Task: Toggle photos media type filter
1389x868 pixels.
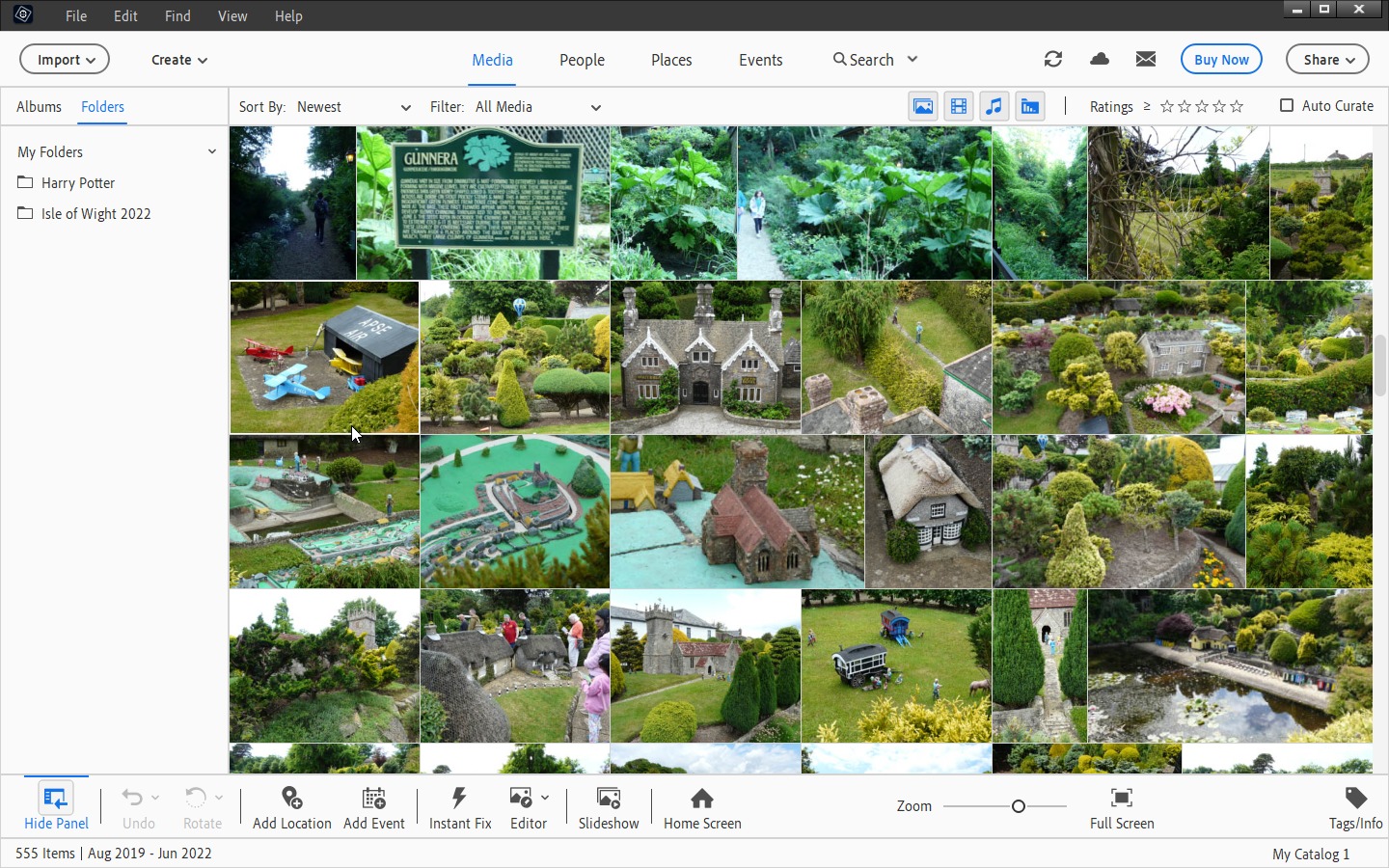Action: point(923,106)
